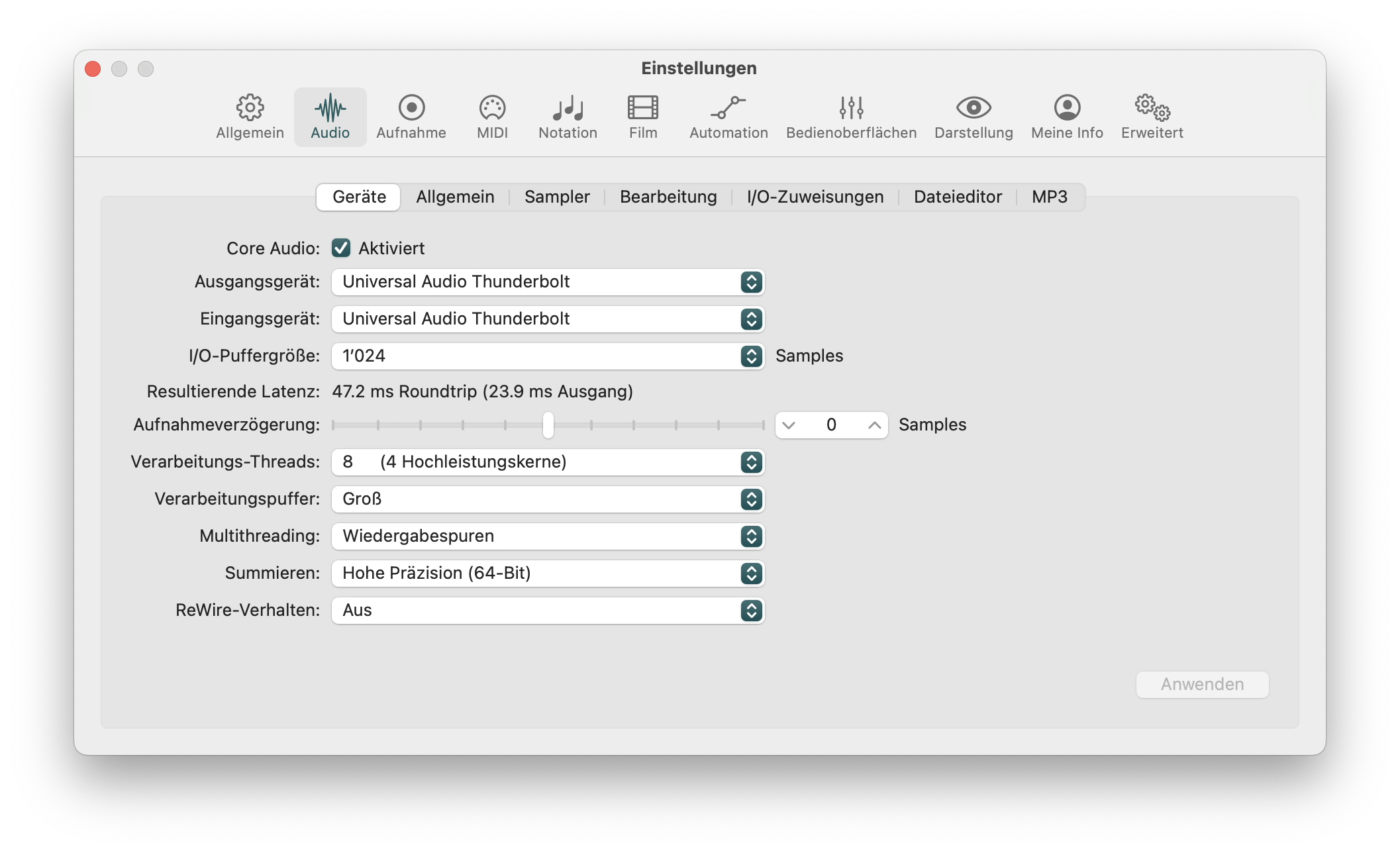
Task: Drag the Aufnahmeverzögerung slider
Action: click(x=550, y=424)
